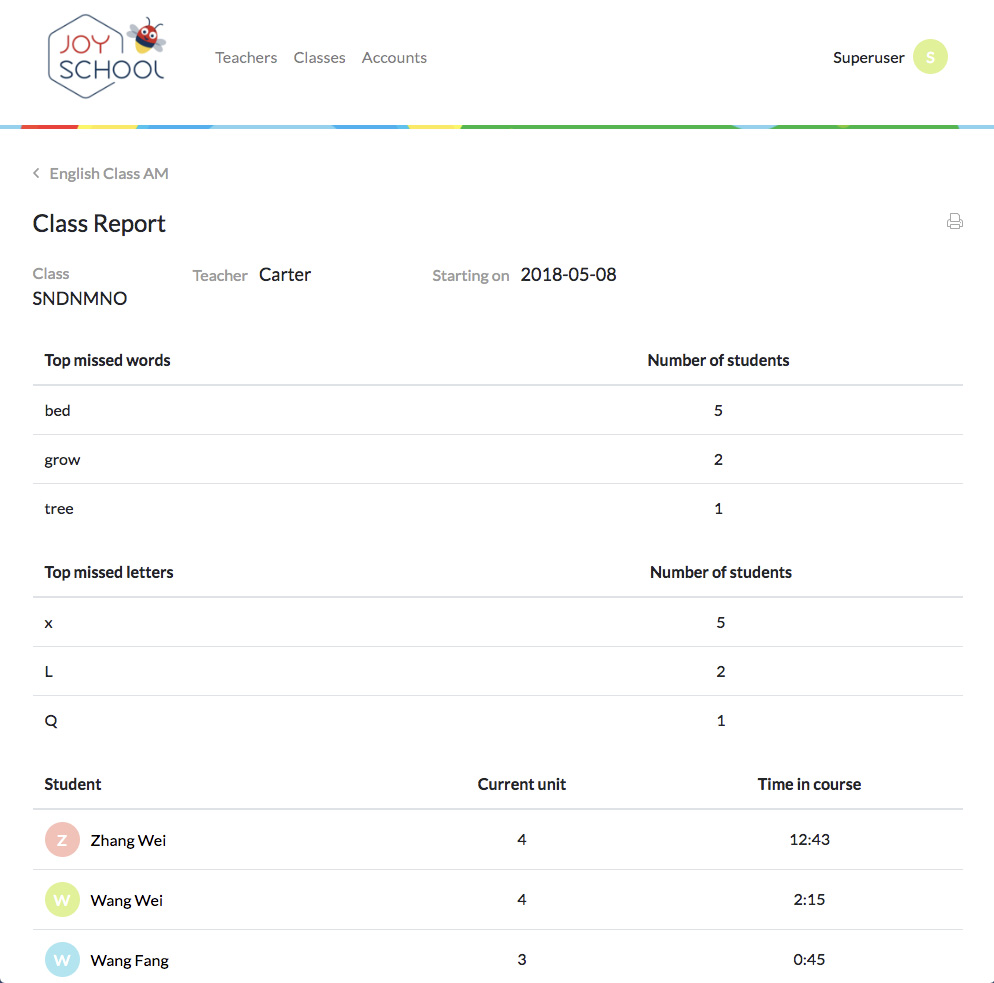The height and width of the screenshot is (983, 994).
Task: Open Wang Fang's student record
Action: pyautogui.click(x=129, y=960)
